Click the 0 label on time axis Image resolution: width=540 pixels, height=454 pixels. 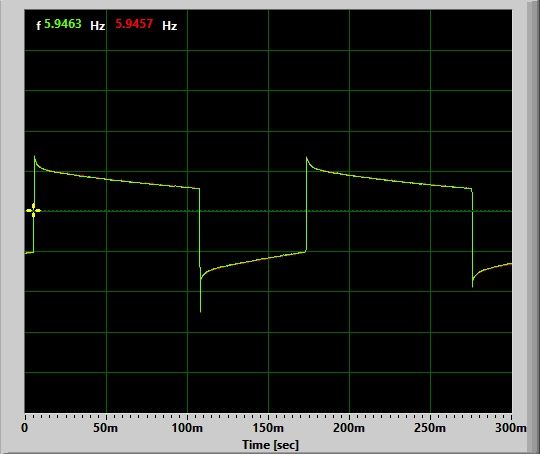(x=24, y=427)
